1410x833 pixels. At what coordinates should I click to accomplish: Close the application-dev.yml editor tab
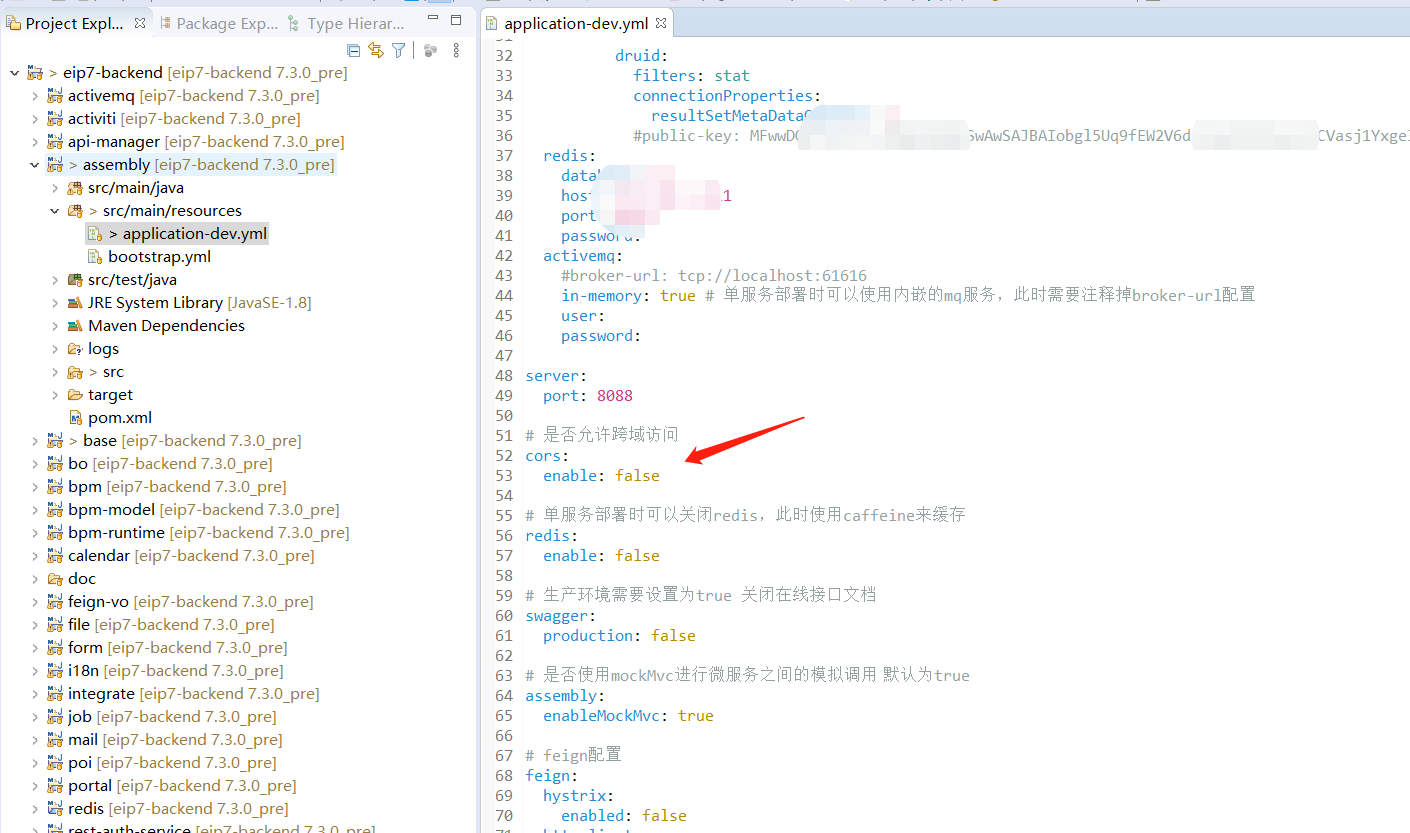point(661,23)
